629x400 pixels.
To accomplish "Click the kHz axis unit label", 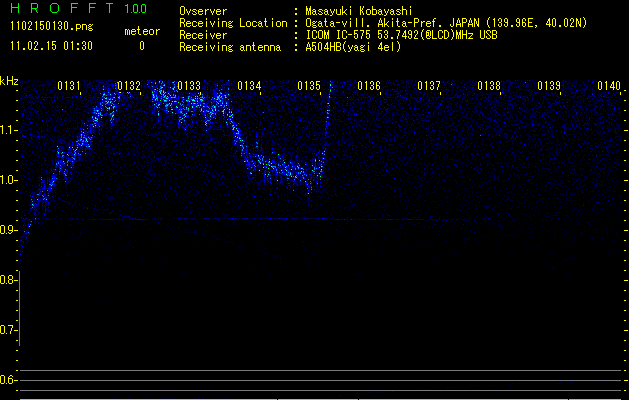I will 9,81.
